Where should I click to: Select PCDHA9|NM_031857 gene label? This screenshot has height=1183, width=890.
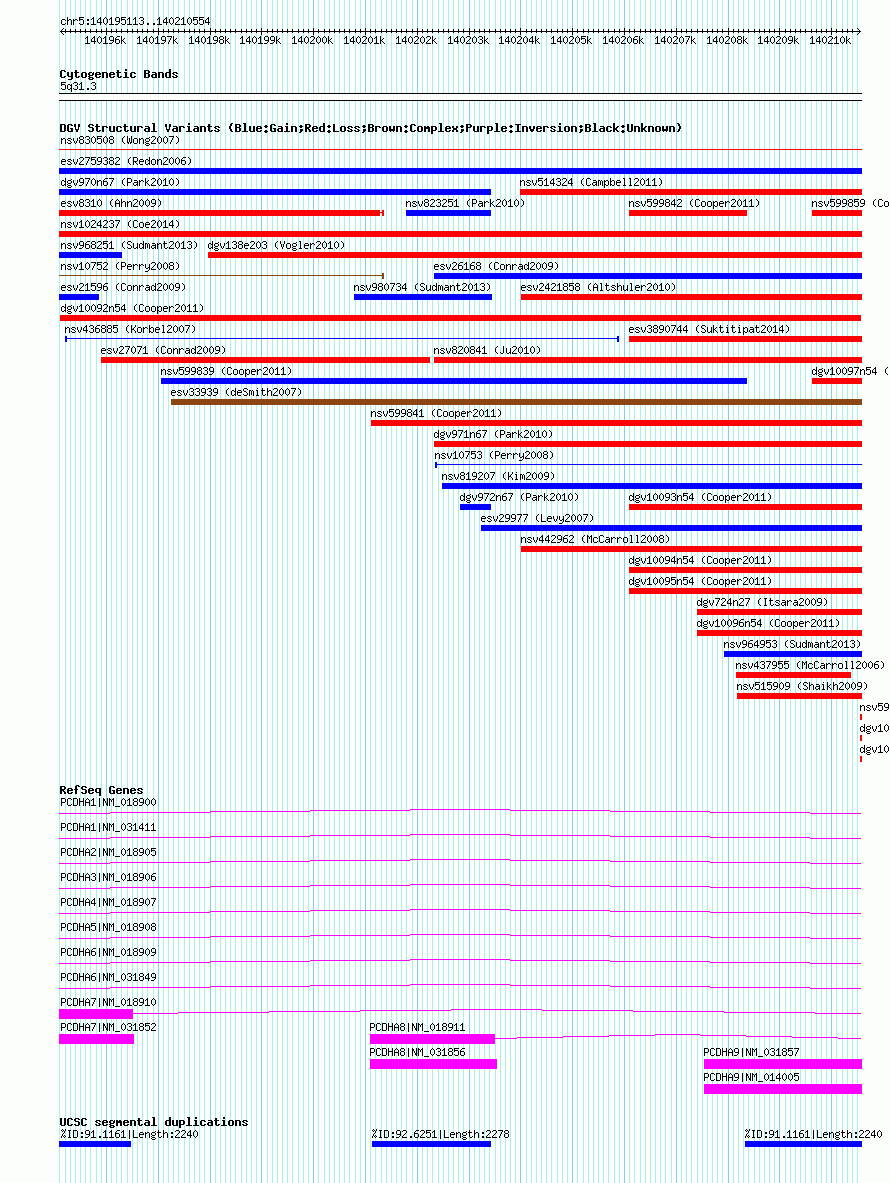tap(751, 1052)
